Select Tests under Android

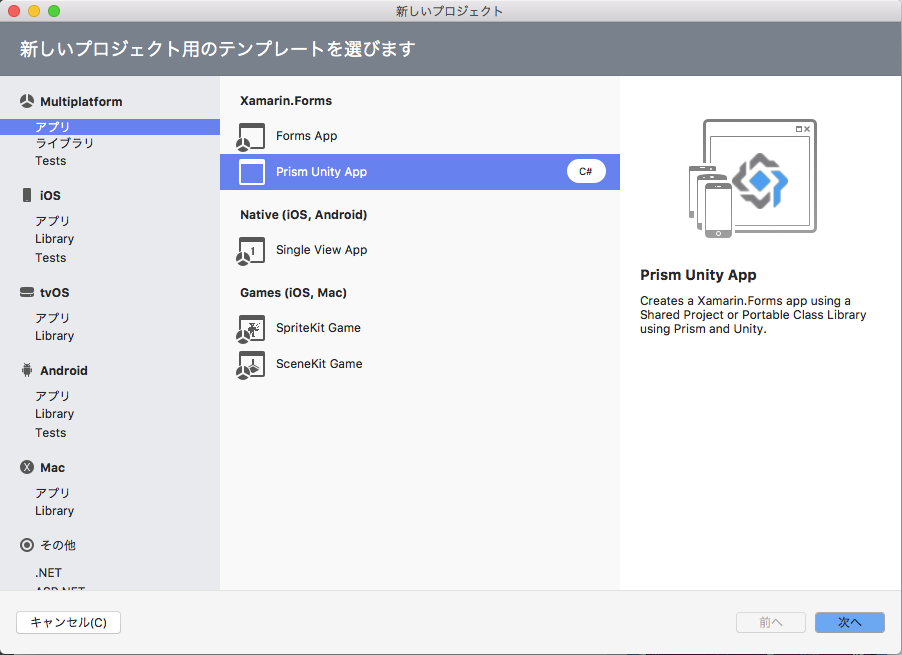[51, 432]
